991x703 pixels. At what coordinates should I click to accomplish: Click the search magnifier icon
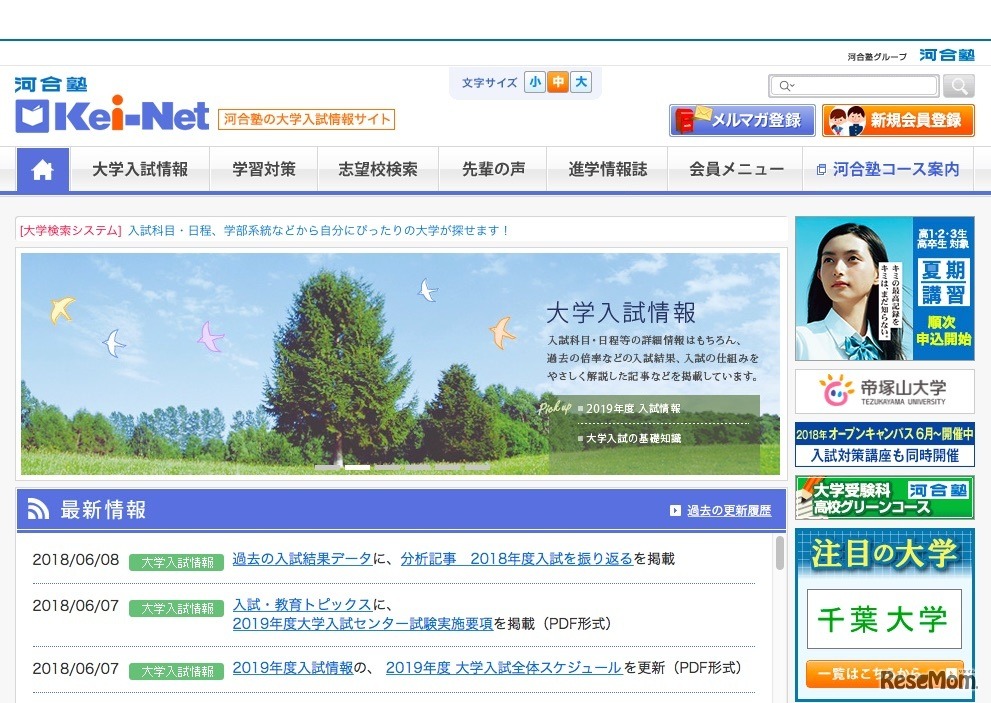point(958,86)
